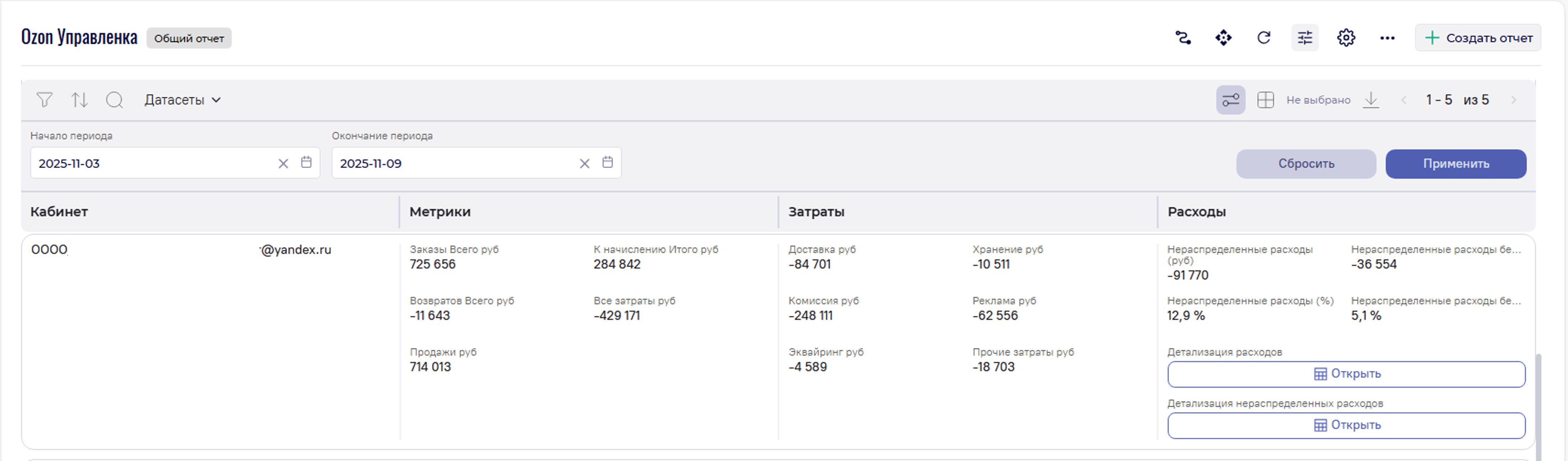Click the four-arrows move icon
The image size is (1568, 461).
(x=1223, y=38)
